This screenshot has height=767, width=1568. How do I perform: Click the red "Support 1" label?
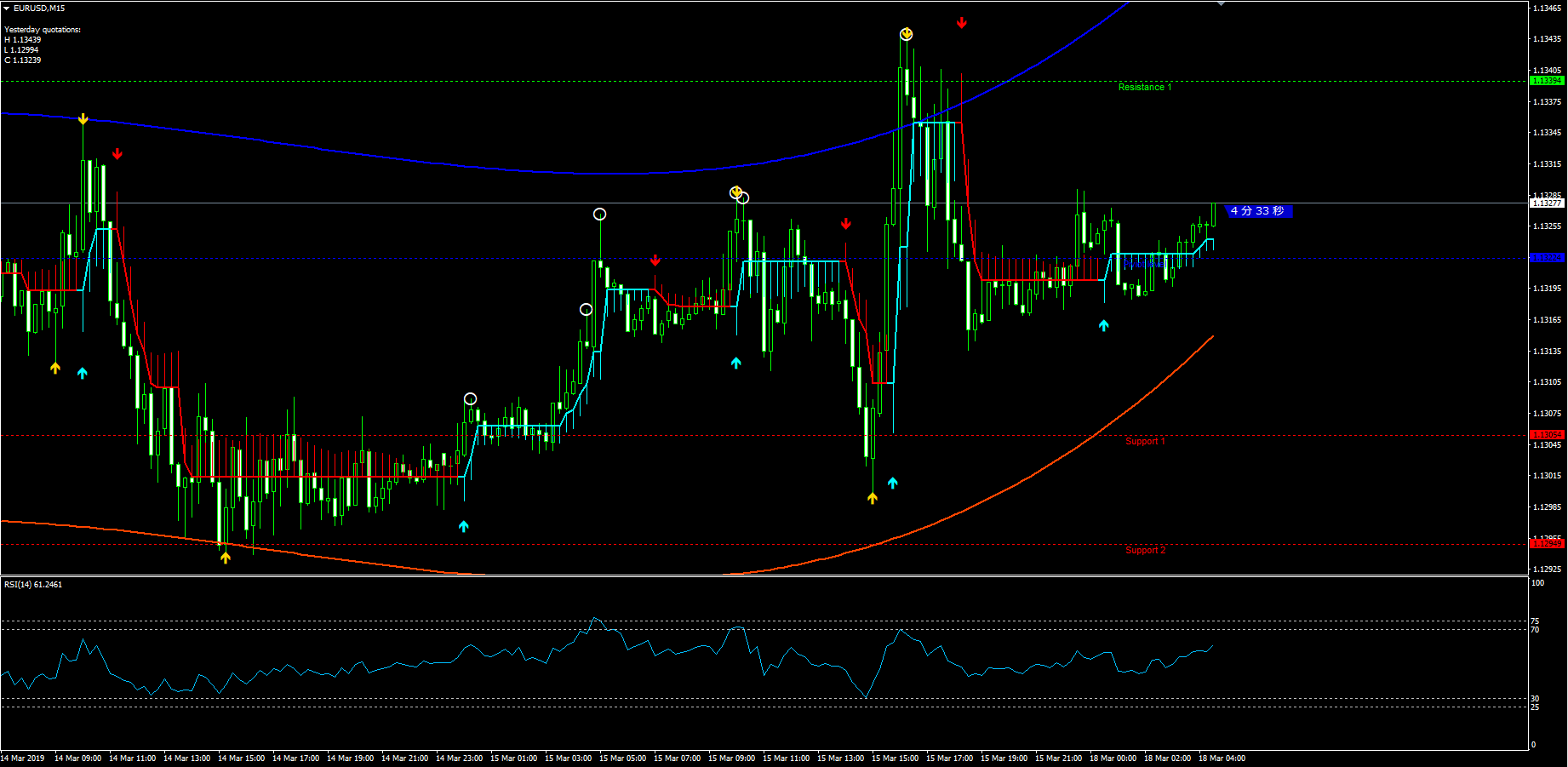pyautogui.click(x=1145, y=441)
